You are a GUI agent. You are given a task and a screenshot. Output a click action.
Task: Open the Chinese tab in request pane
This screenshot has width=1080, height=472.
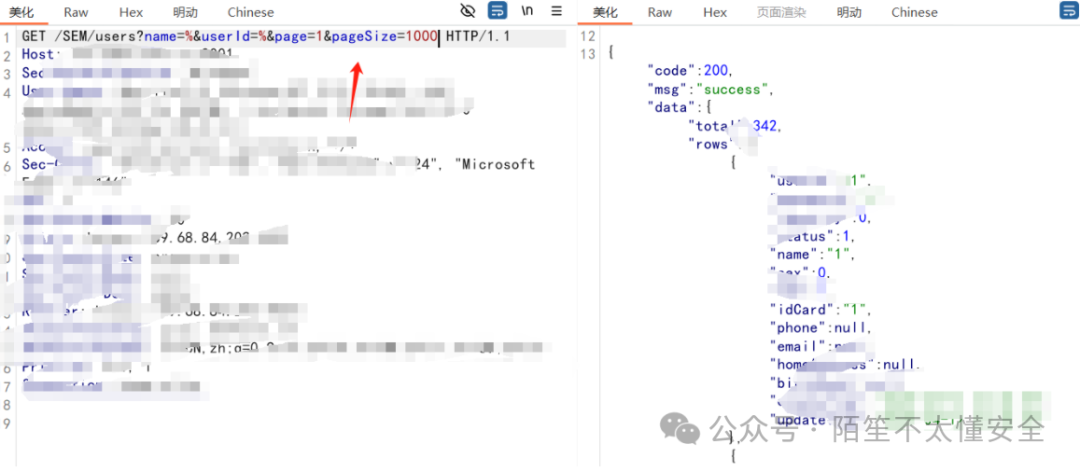point(251,12)
